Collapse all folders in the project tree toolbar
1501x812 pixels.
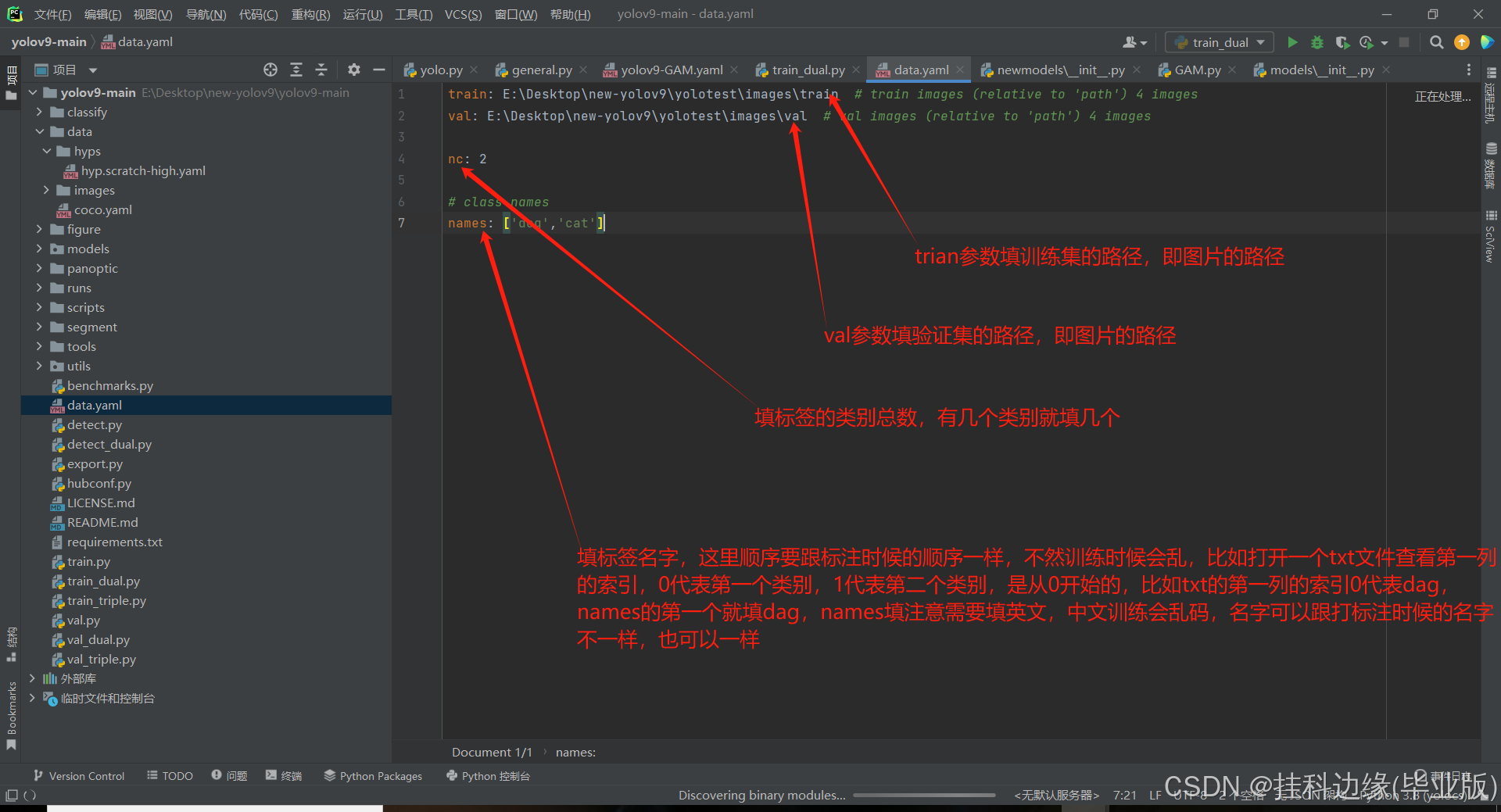(x=321, y=70)
